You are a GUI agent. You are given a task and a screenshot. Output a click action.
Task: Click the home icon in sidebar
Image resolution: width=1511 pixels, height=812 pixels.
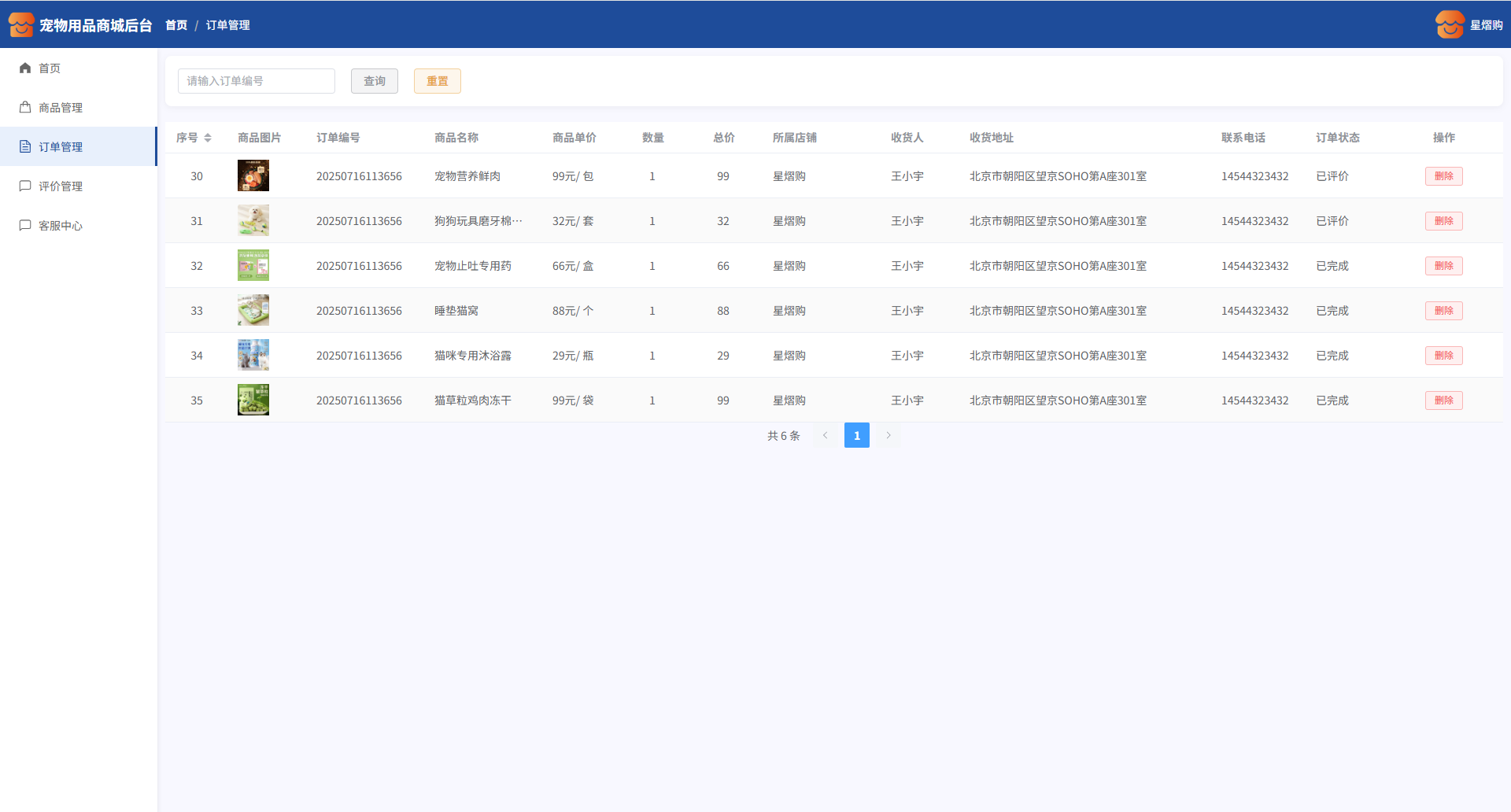(25, 68)
